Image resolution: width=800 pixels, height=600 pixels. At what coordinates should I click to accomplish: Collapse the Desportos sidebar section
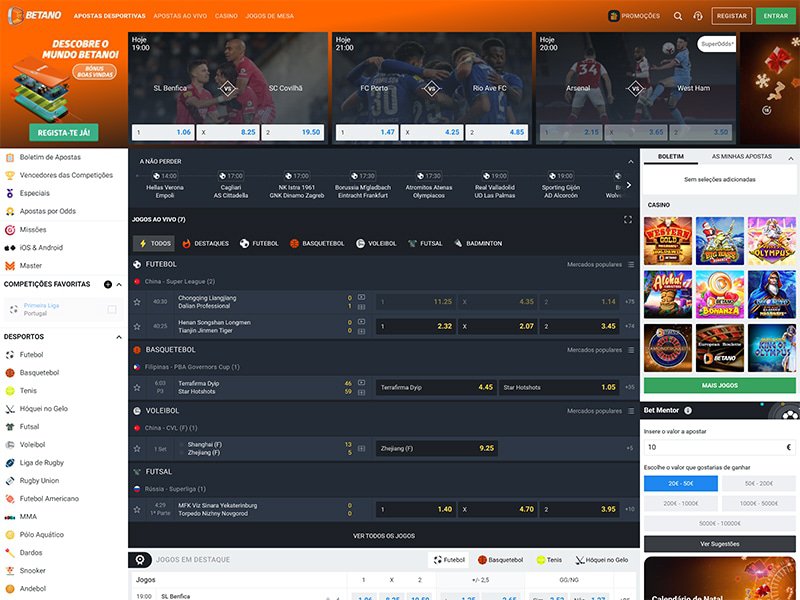pyautogui.click(x=119, y=337)
